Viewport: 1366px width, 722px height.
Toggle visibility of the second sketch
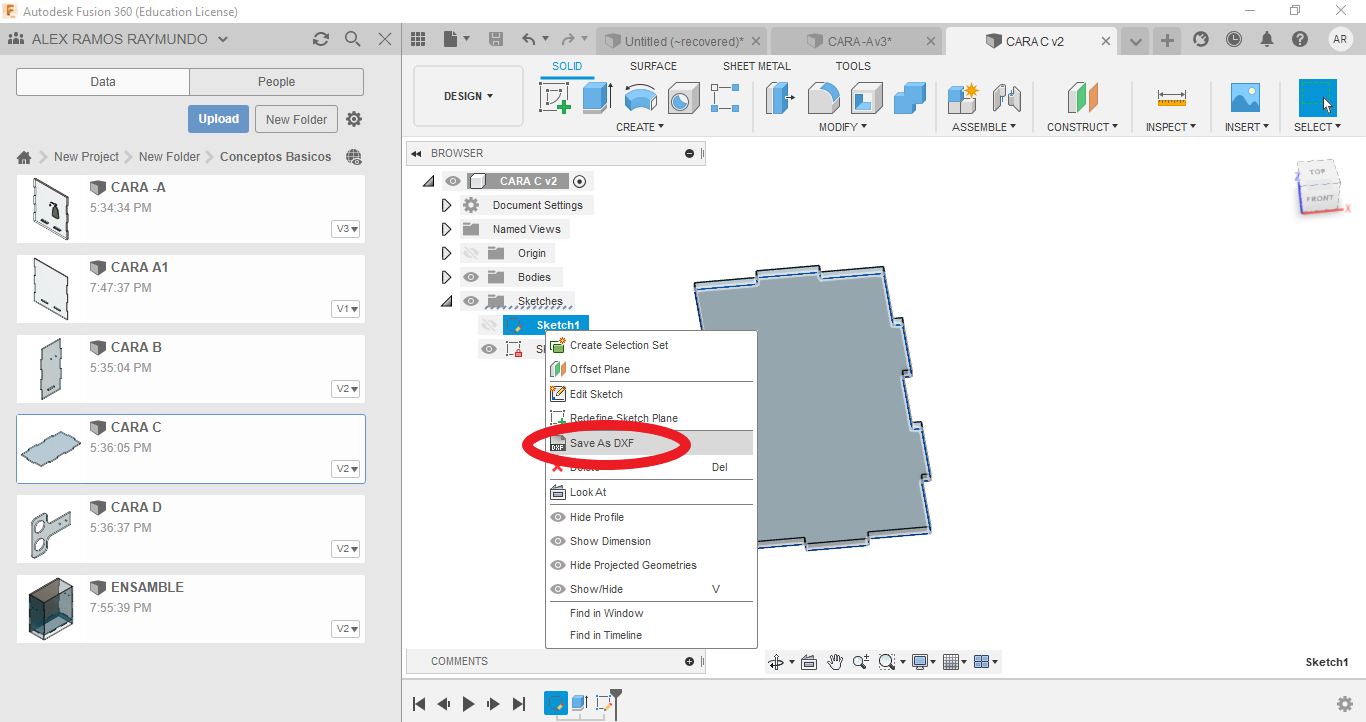489,349
